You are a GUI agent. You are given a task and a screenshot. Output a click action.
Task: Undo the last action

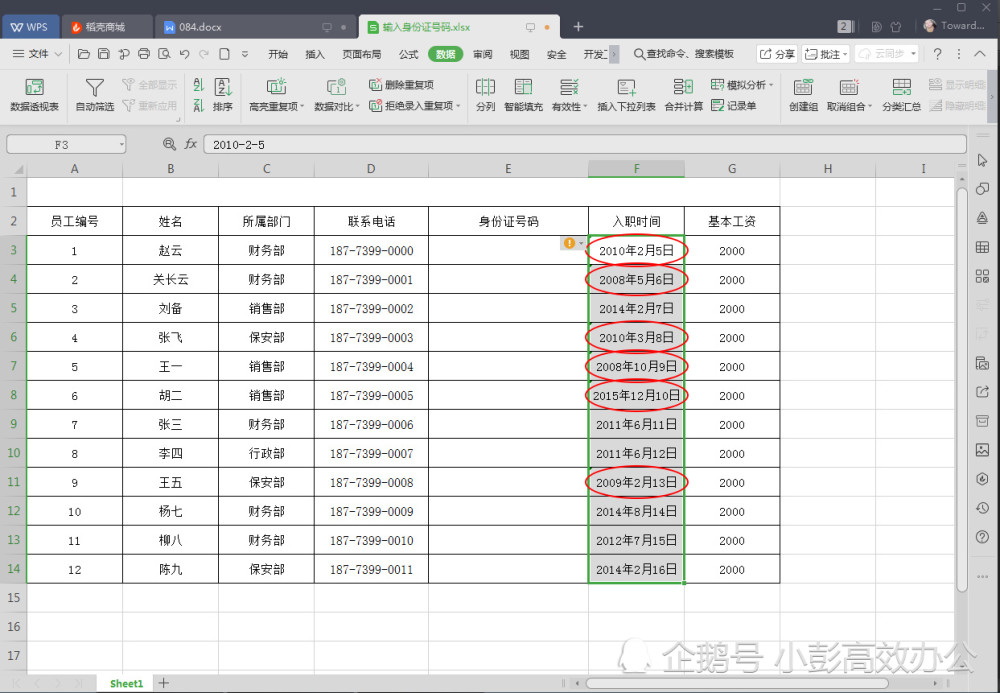point(184,54)
